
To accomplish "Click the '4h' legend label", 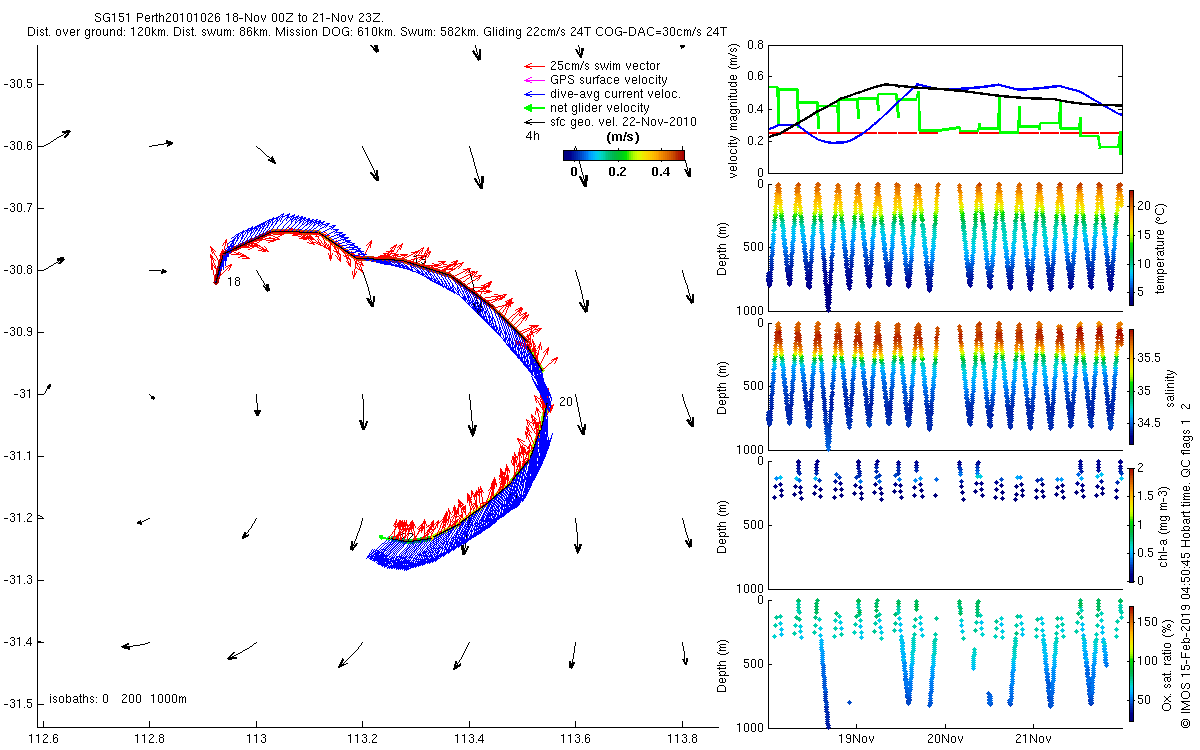I will (x=532, y=136).
